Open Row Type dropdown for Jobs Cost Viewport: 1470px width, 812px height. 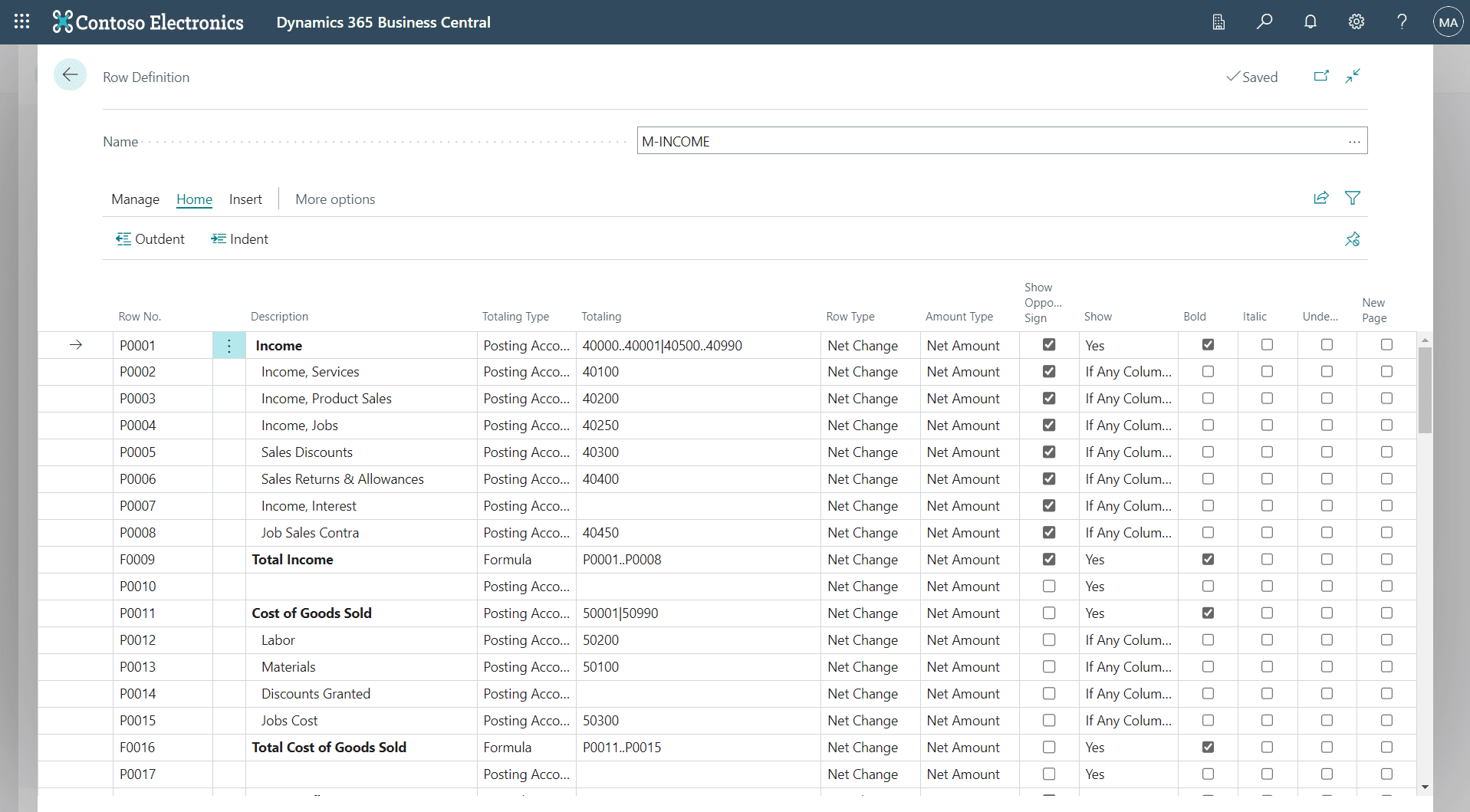[870, 721]
